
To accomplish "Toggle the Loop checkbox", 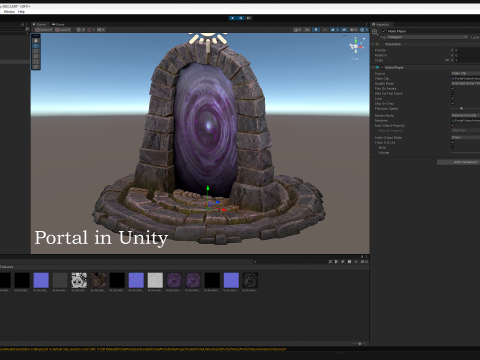I will [453, 98].
